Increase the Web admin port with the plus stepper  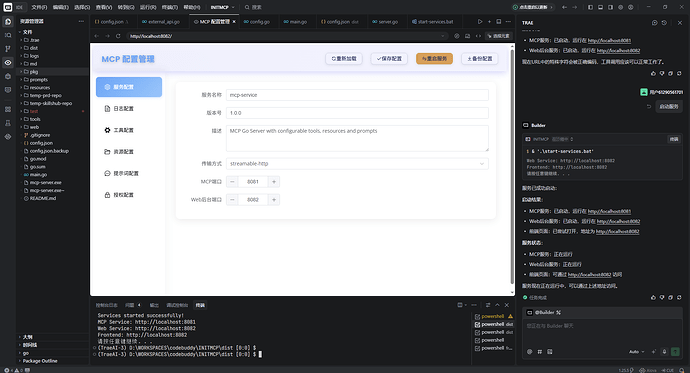tap(274, 200)
